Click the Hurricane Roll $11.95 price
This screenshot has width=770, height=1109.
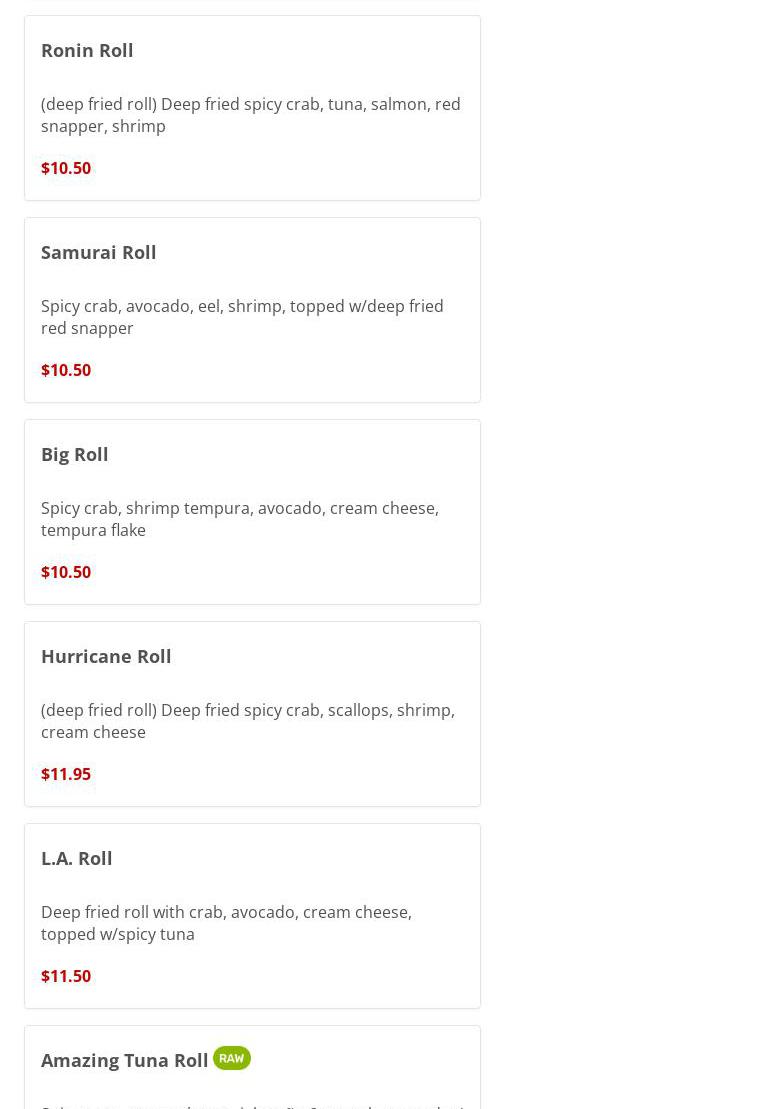coord(66,774)
